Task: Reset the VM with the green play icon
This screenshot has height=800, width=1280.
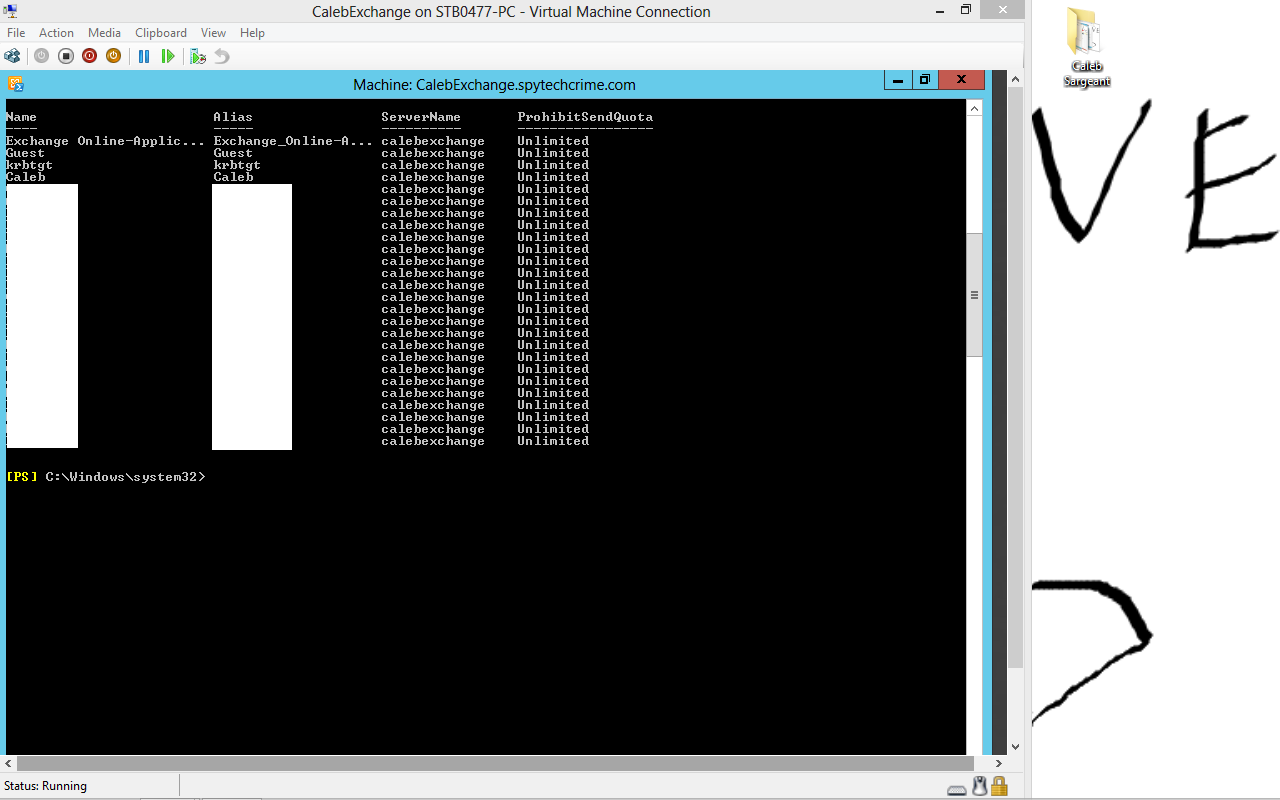Action: (x=168, y=56)
